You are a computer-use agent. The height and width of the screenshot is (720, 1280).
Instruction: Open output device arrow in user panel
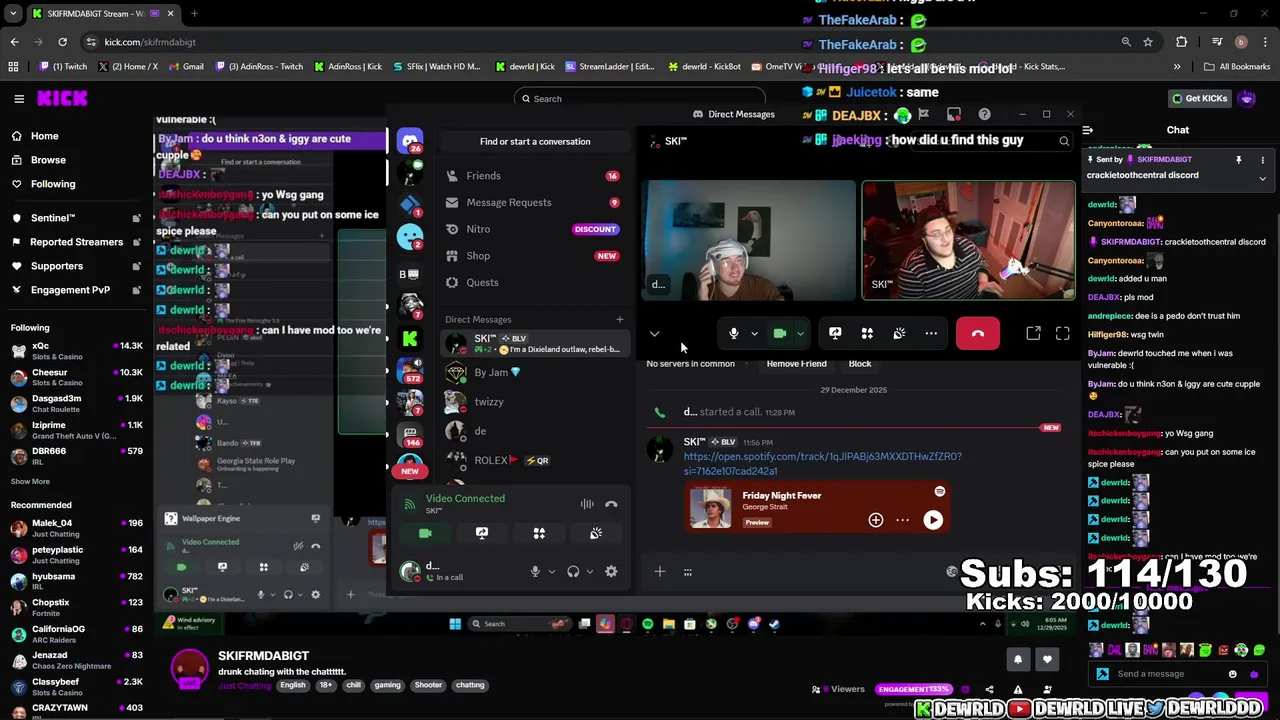pos(589,572)
